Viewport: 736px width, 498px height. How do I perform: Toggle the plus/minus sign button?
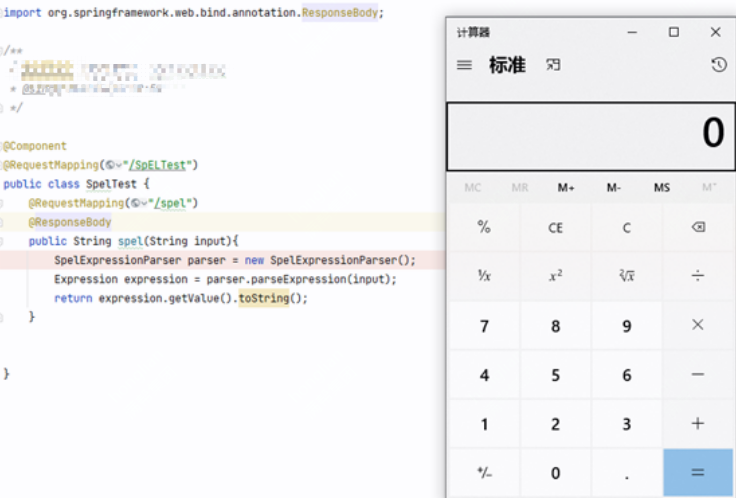pos(484,473)
